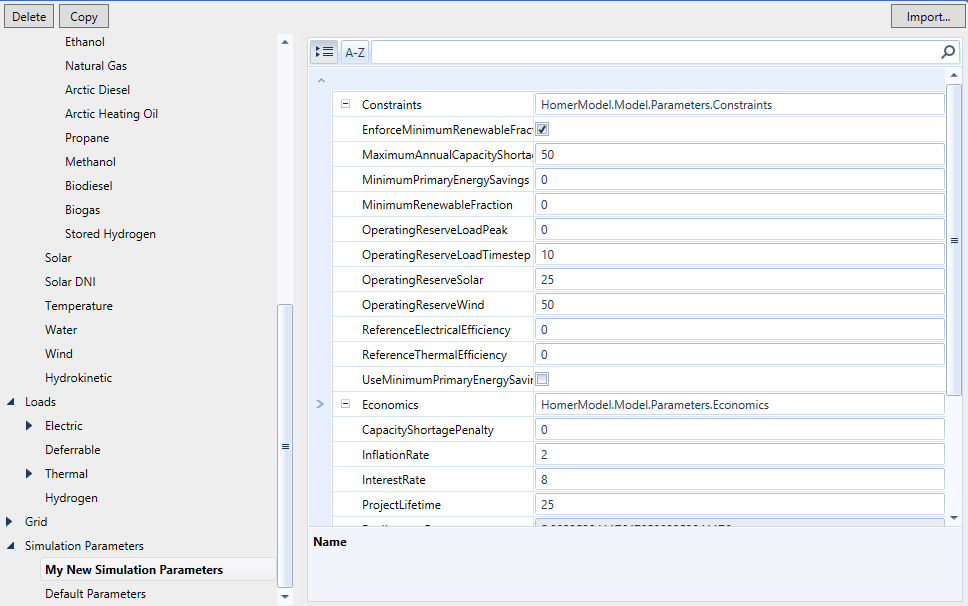Select Ethanol in the sidebar
Screen dimensions: 968x606
pyautogui.click(x=84, y=41)
